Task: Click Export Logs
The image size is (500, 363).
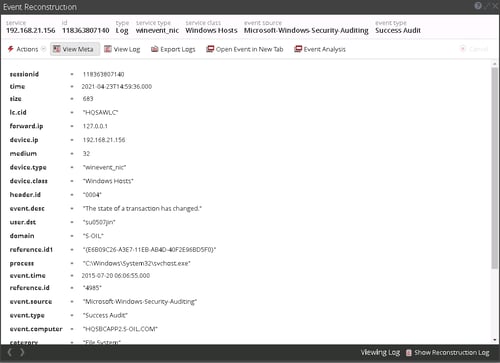Action: 173,49
